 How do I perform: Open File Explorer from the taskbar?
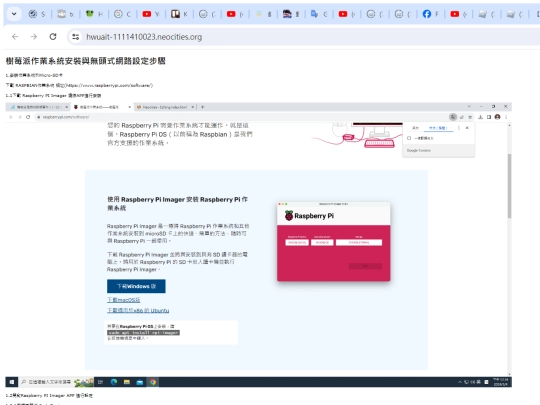[x=127, y=382]
